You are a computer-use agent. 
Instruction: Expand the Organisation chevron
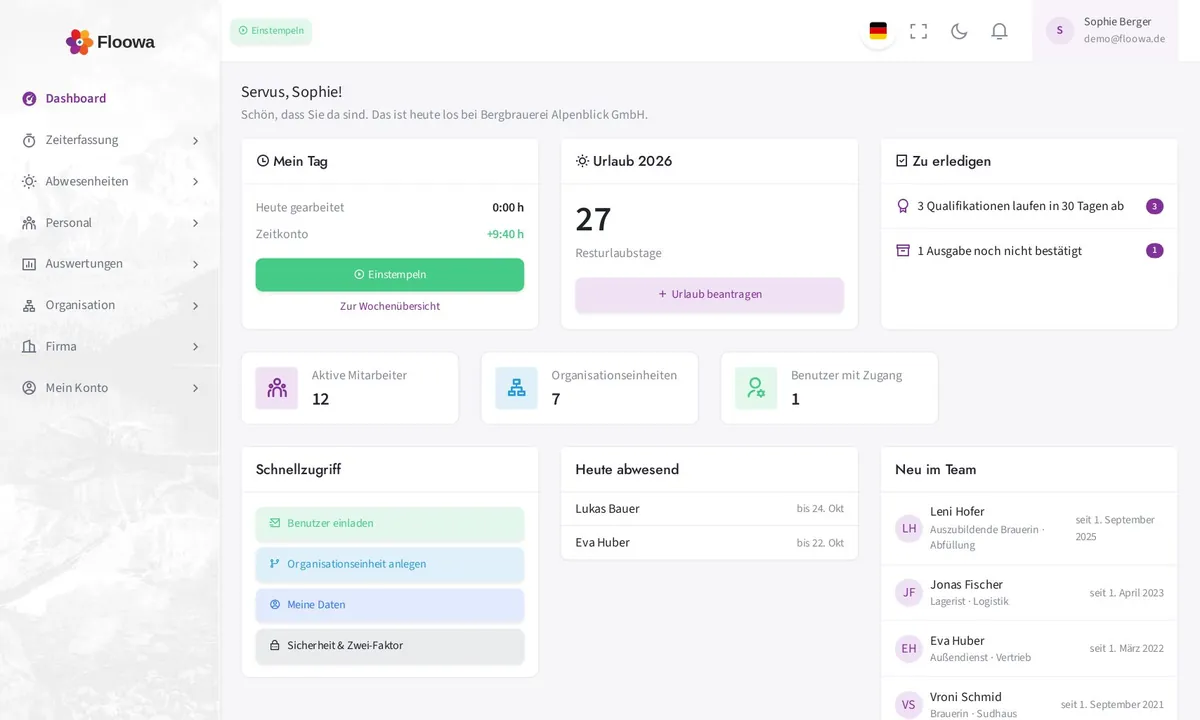(195, 306)
